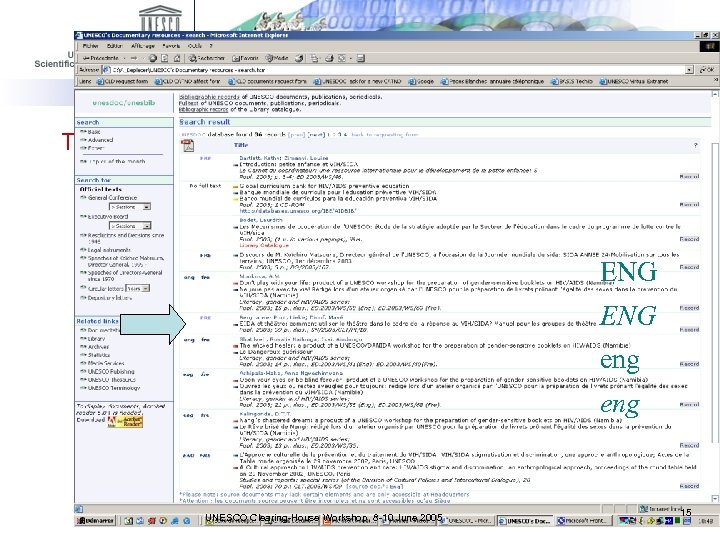Click the Windows Media Player quick launch icon

163,521
